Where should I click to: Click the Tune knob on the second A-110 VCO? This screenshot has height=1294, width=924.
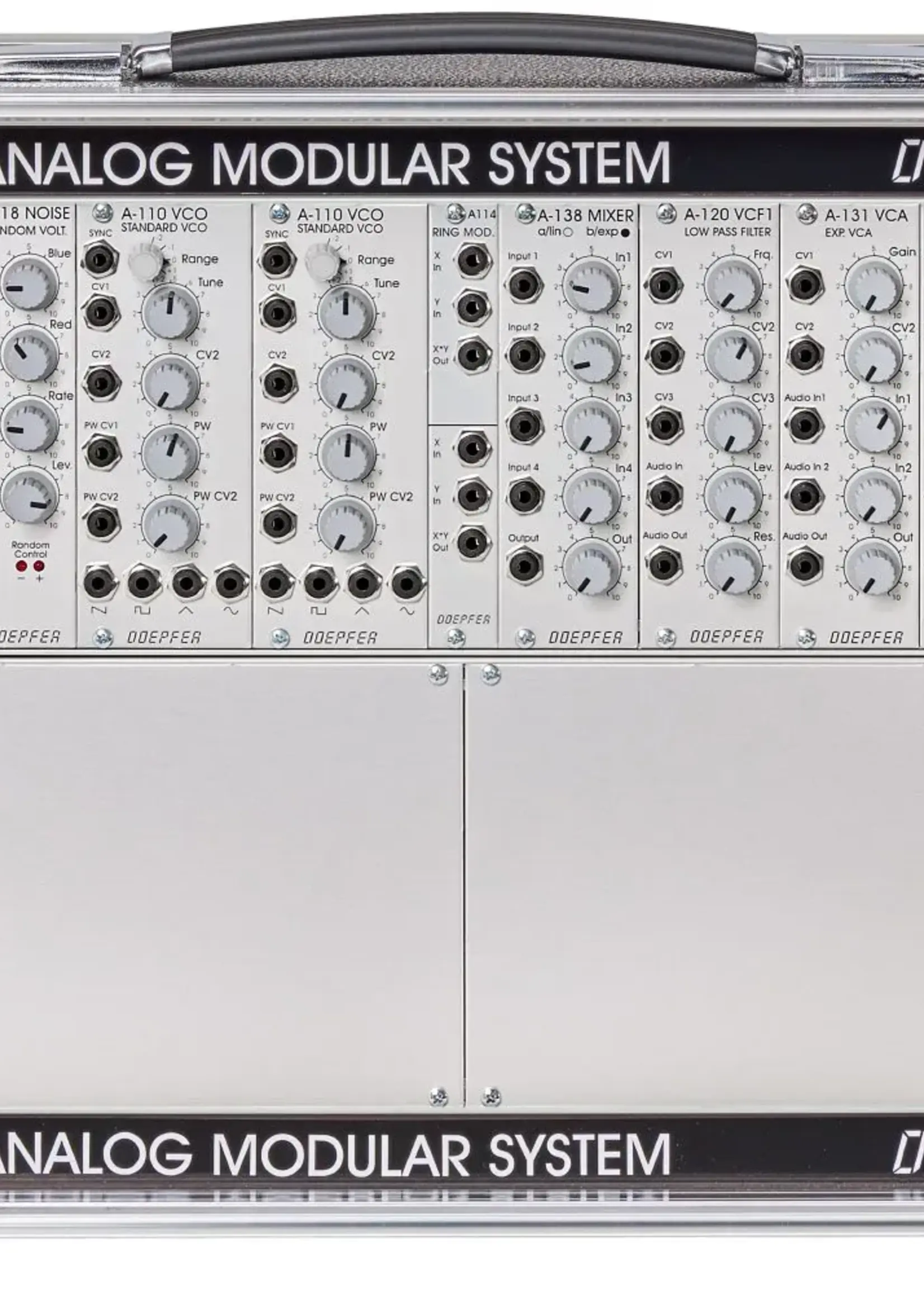(347, 312)
